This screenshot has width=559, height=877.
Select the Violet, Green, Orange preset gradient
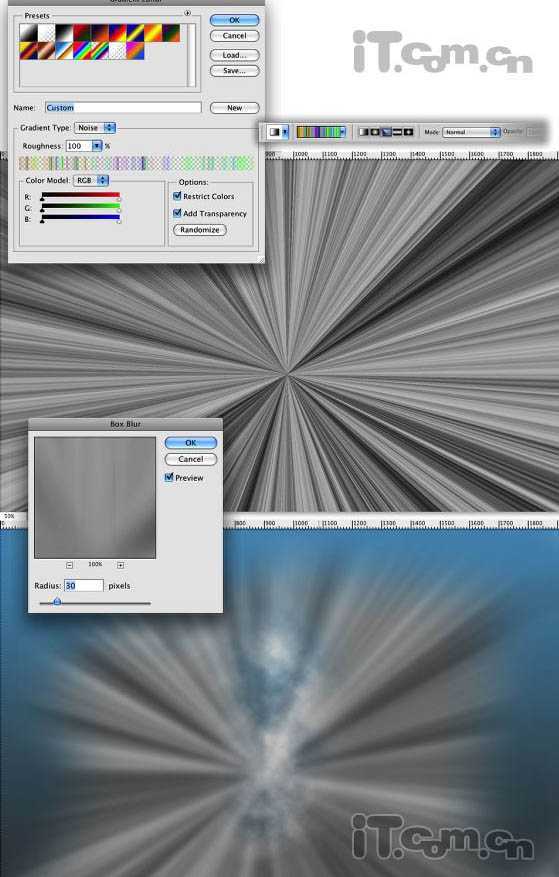[171, 33]
